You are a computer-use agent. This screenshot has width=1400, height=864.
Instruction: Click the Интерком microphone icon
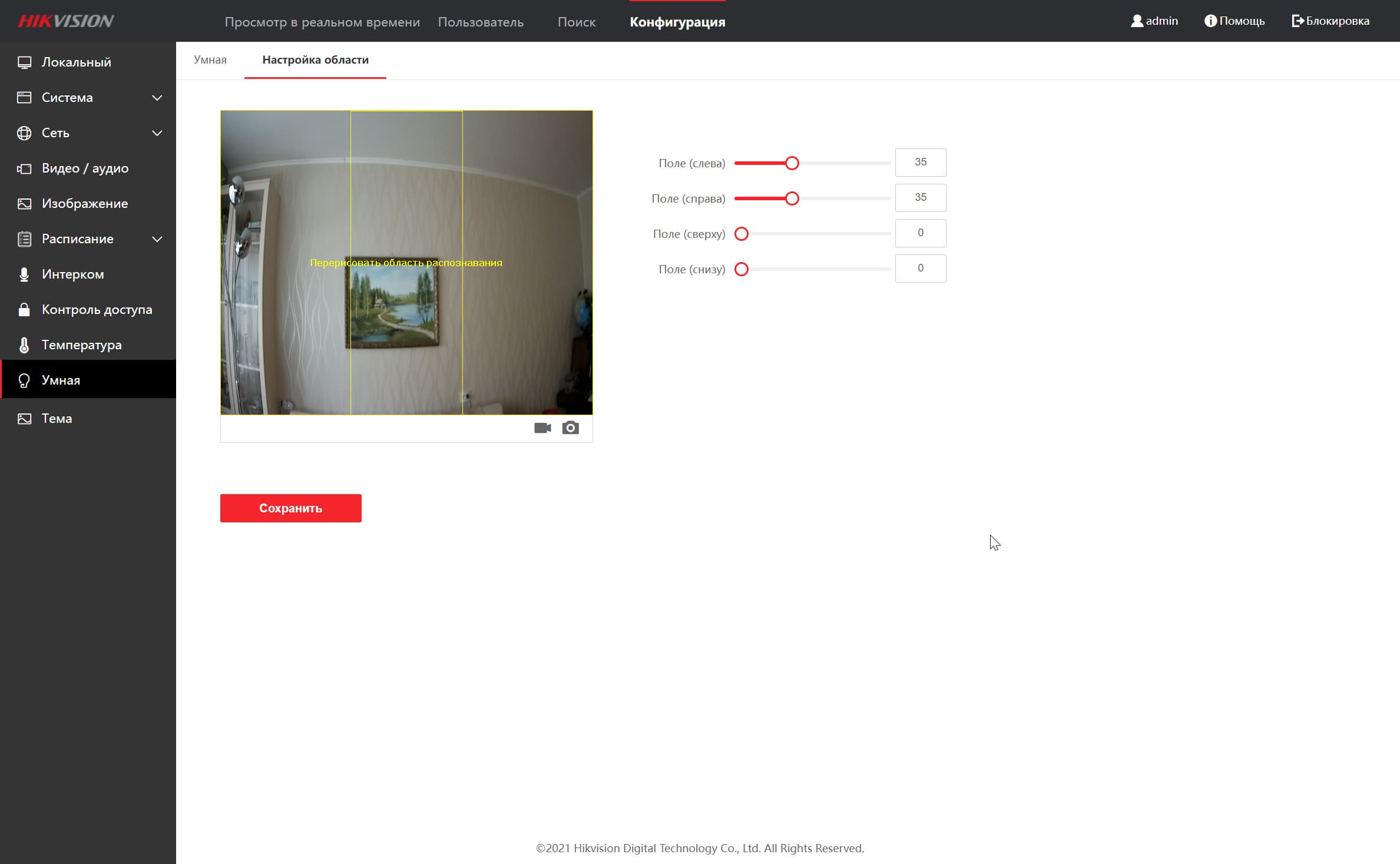(24, 274)
